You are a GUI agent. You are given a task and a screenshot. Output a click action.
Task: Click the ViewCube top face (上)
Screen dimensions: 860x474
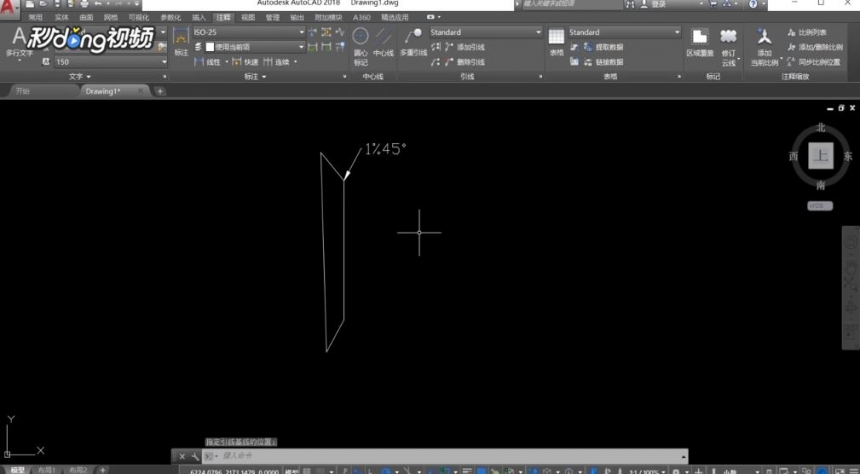821,156
